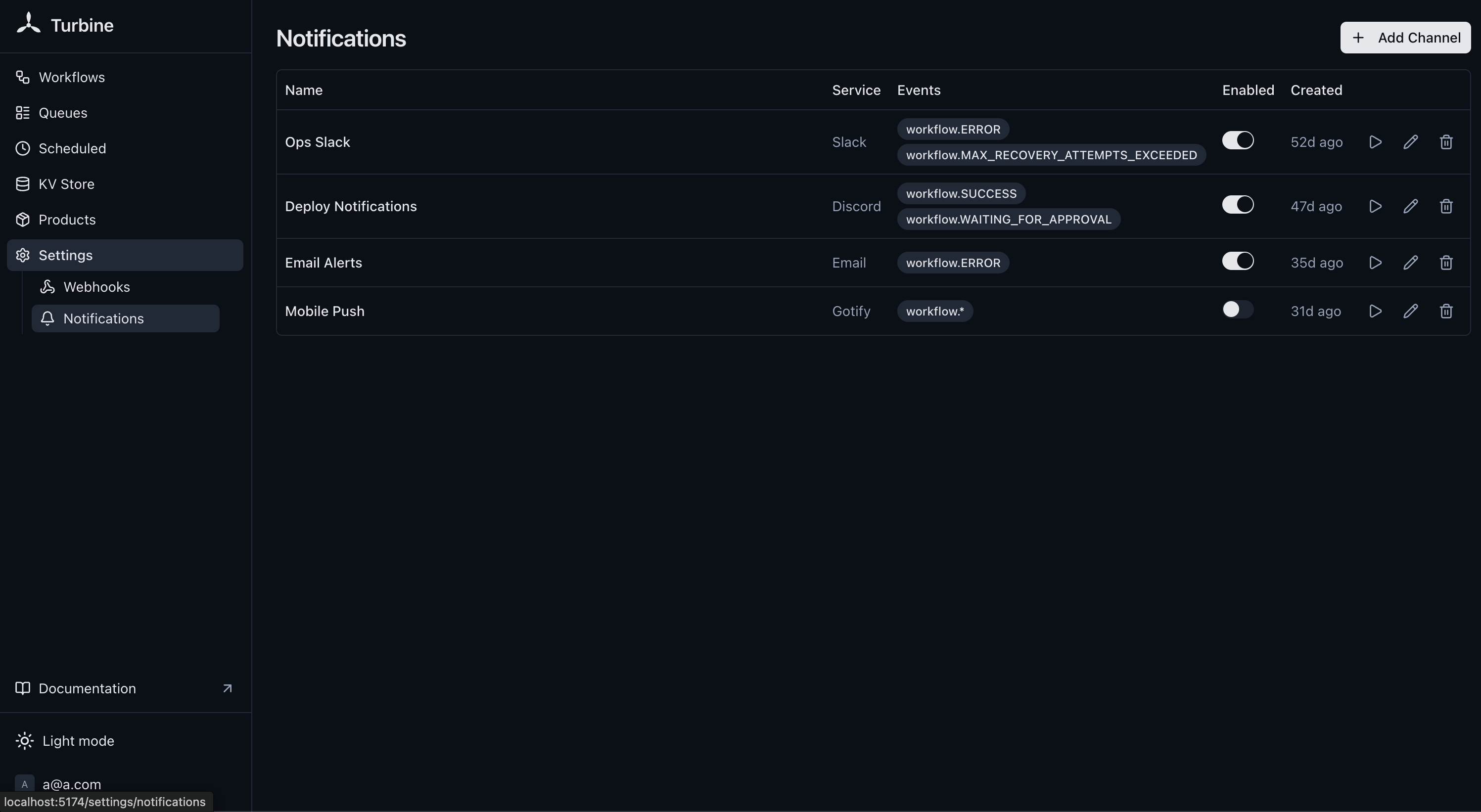
Task: Send test notification for Ops Slack
Action: pos(1375,142)
